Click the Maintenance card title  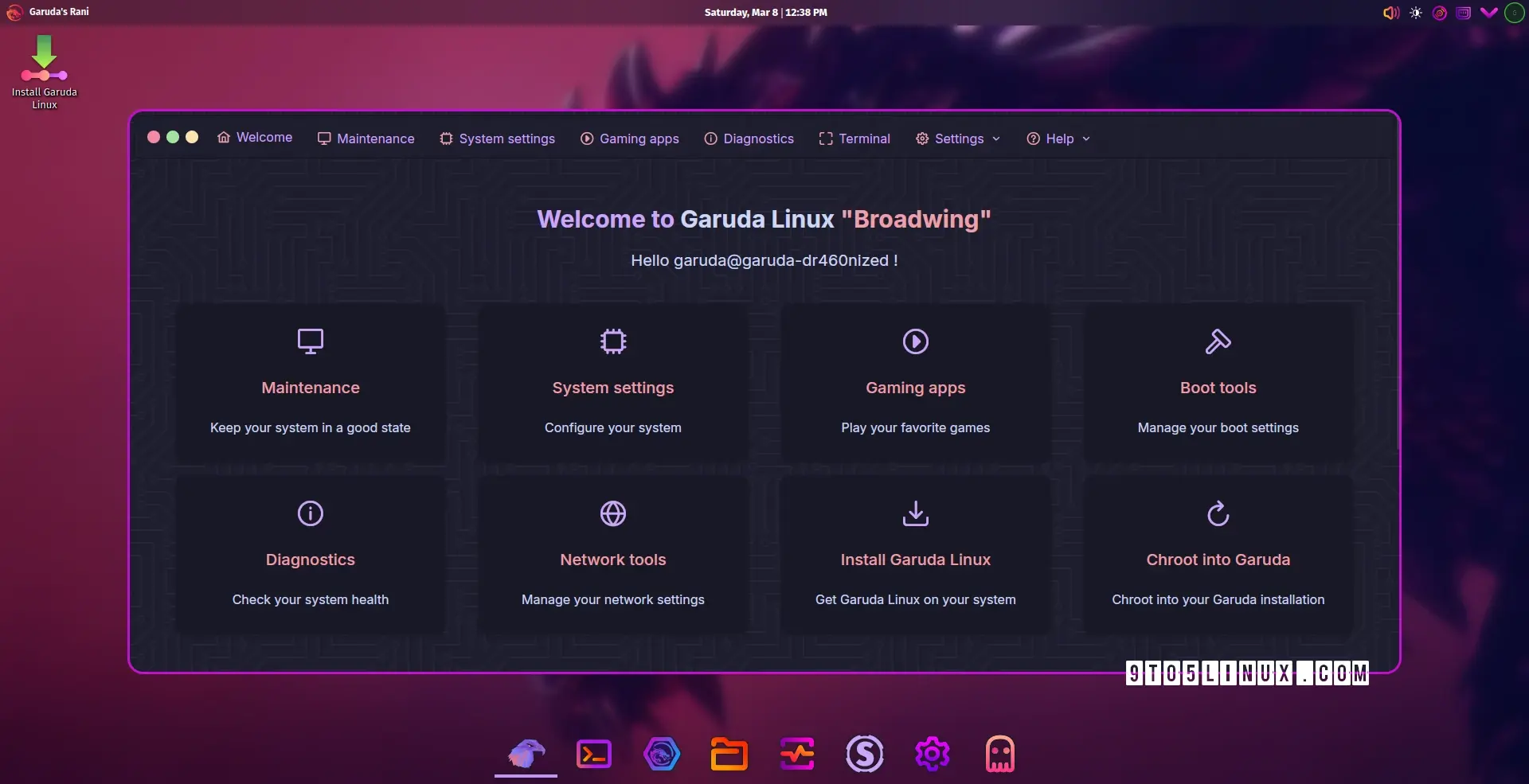[311, 388]
